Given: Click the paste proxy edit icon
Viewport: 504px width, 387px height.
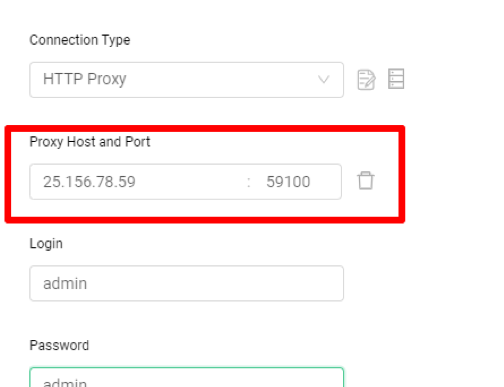Looking at the screenshot, I should [366, 80].
